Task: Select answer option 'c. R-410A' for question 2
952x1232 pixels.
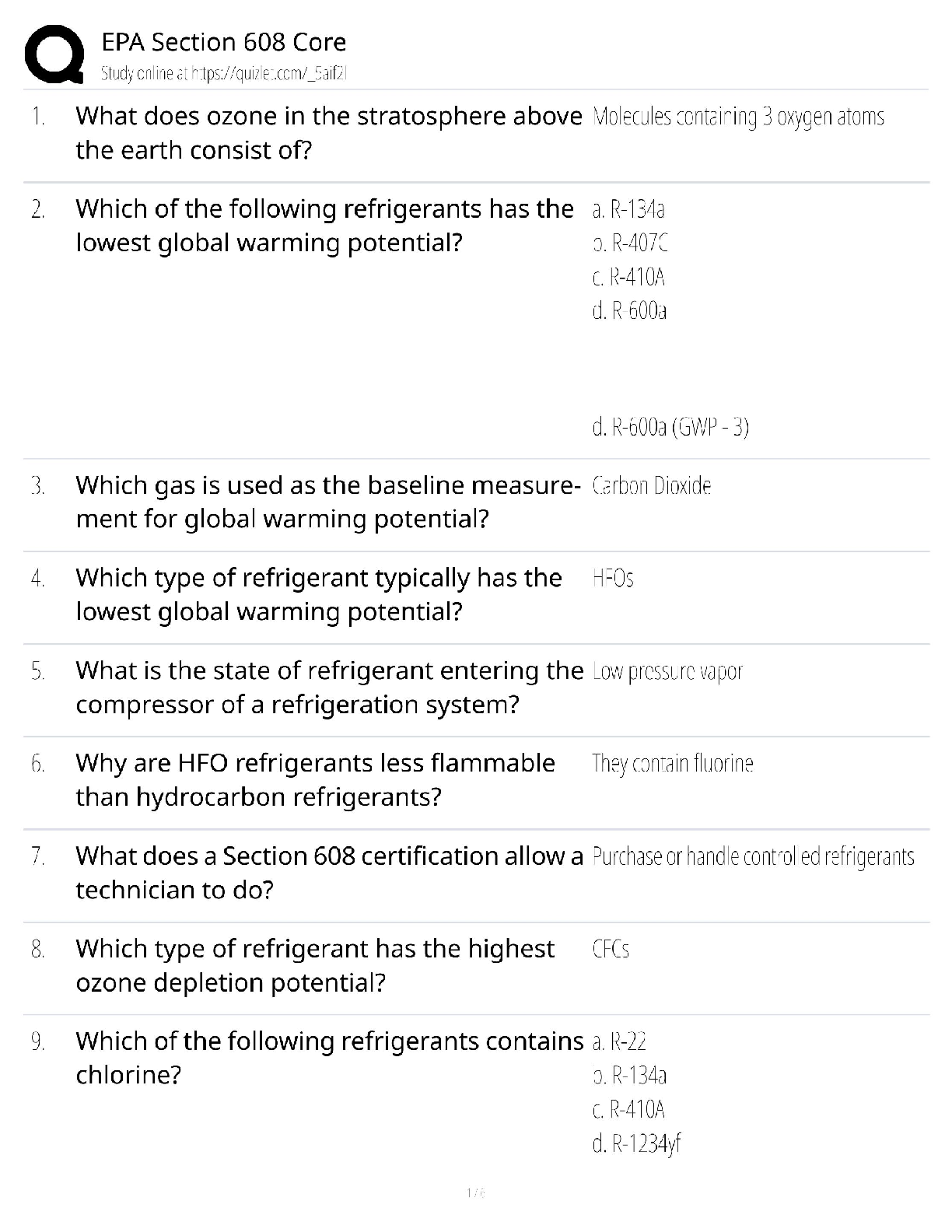Action: [x=629, y=278]
